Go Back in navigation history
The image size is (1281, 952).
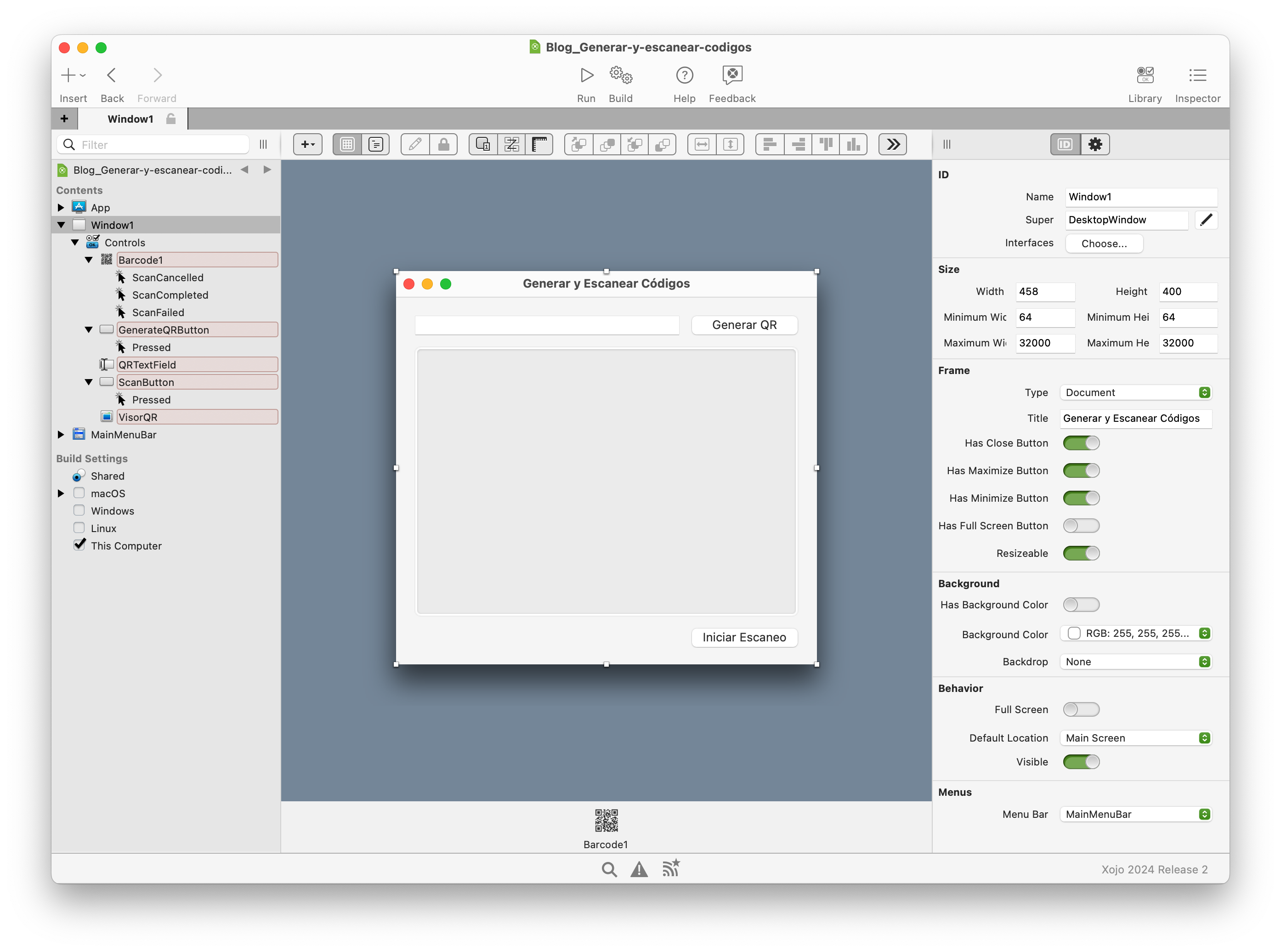[x=112, y=75]
